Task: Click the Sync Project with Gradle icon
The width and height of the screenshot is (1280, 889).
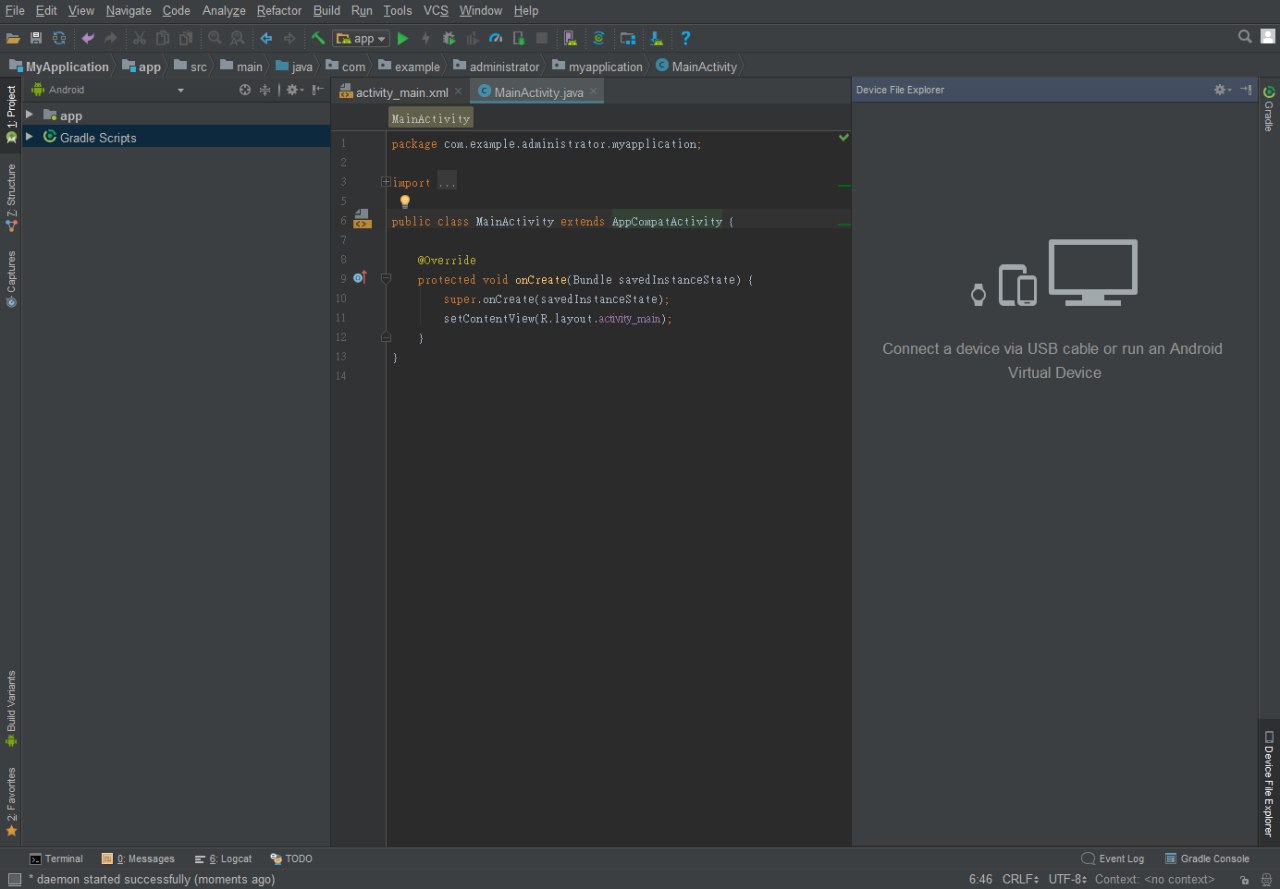Action: (599, 38)
